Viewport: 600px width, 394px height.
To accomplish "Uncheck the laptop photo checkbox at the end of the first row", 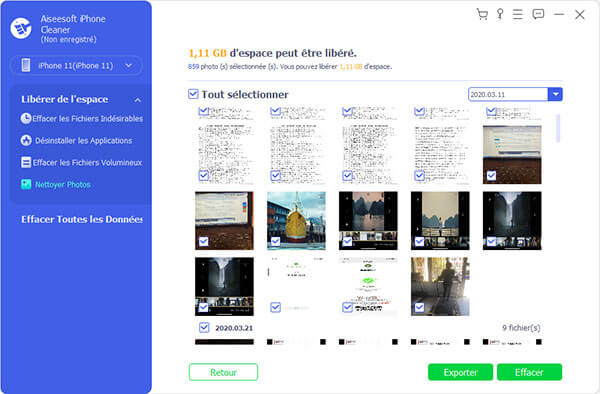I will 491,176.
